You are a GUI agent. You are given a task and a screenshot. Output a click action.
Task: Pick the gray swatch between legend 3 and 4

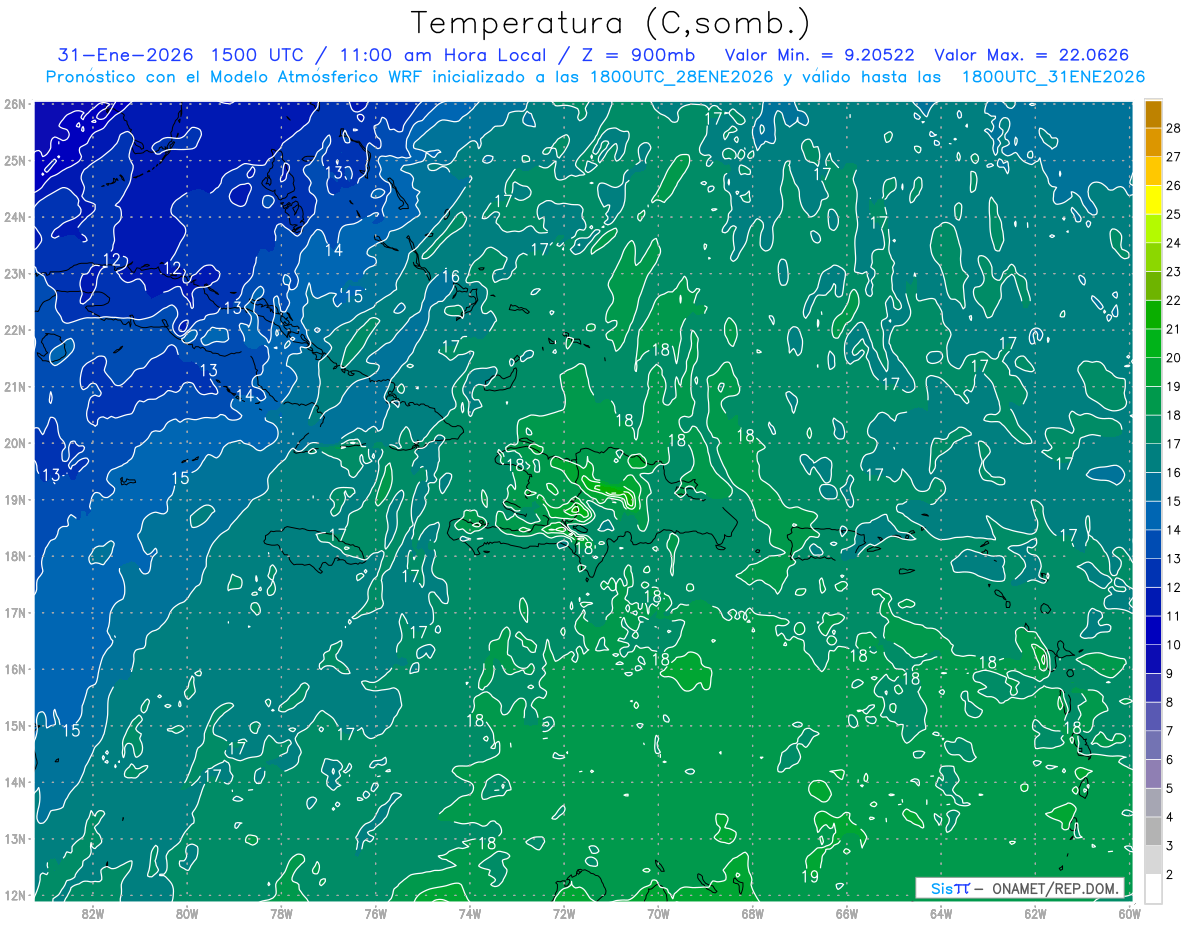(x=1153, y=832)
